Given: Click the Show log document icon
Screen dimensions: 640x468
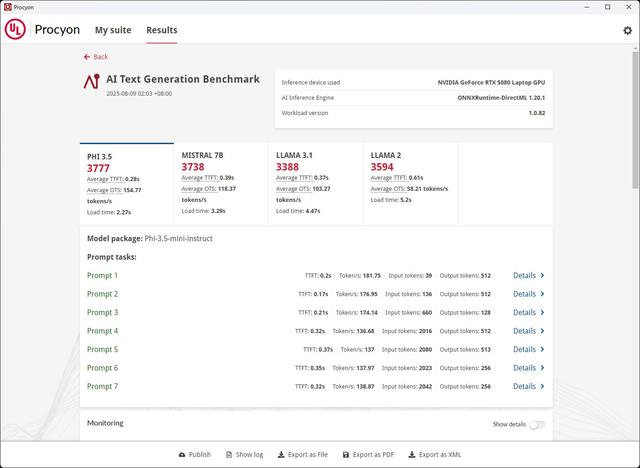Looking at the screenshot, I should pyautogui.click(x=229, y=455).
